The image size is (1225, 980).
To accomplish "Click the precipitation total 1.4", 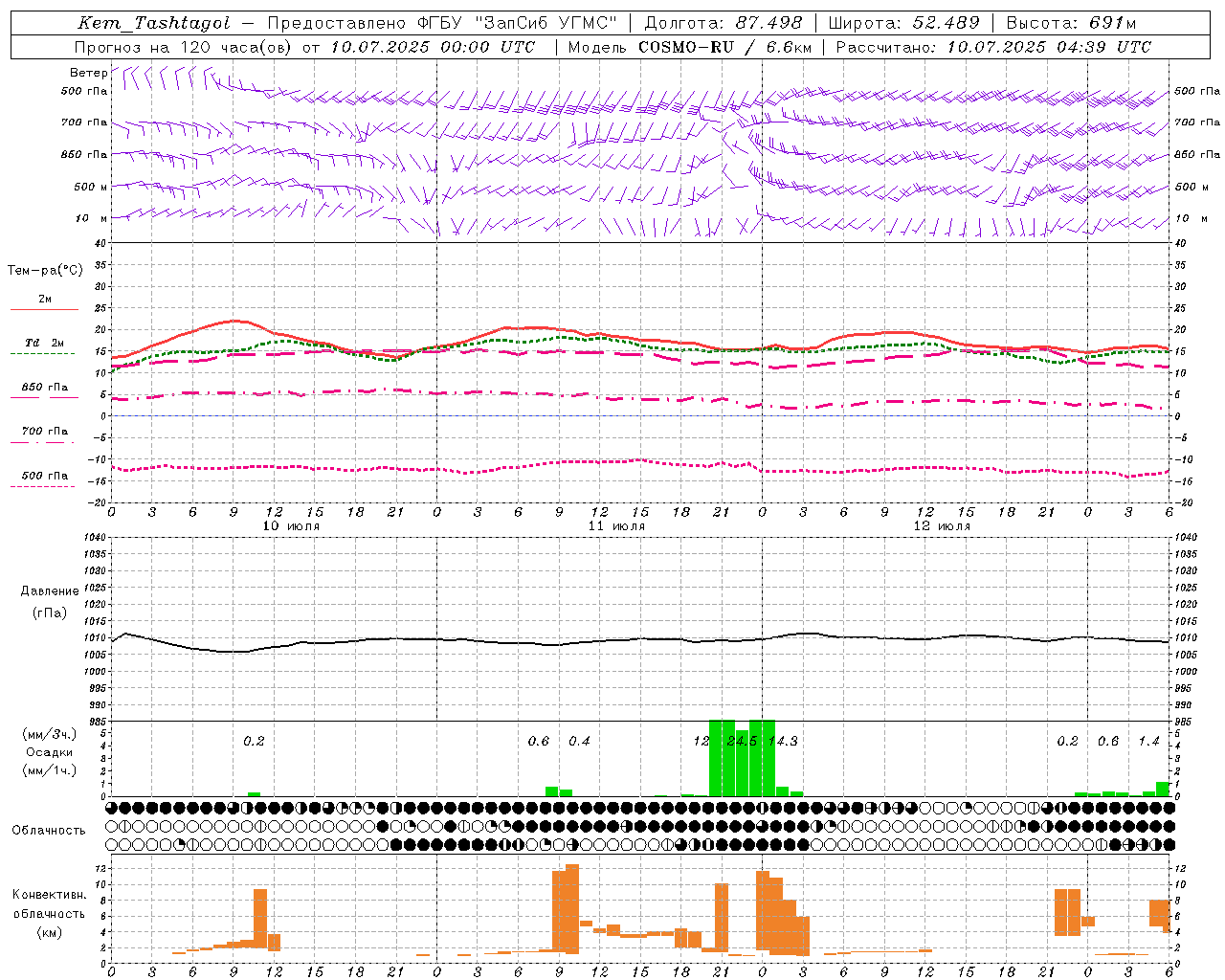I will coord(1148,742).
